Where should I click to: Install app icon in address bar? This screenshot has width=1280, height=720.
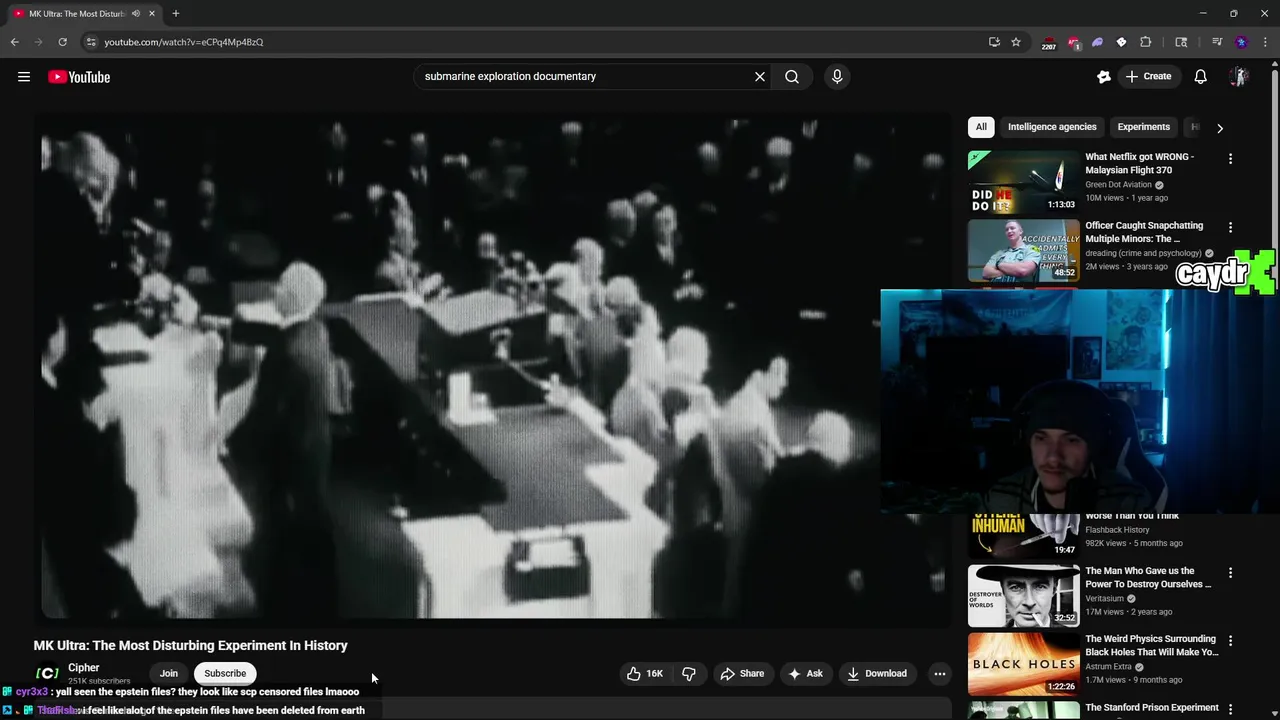[994, 42]
